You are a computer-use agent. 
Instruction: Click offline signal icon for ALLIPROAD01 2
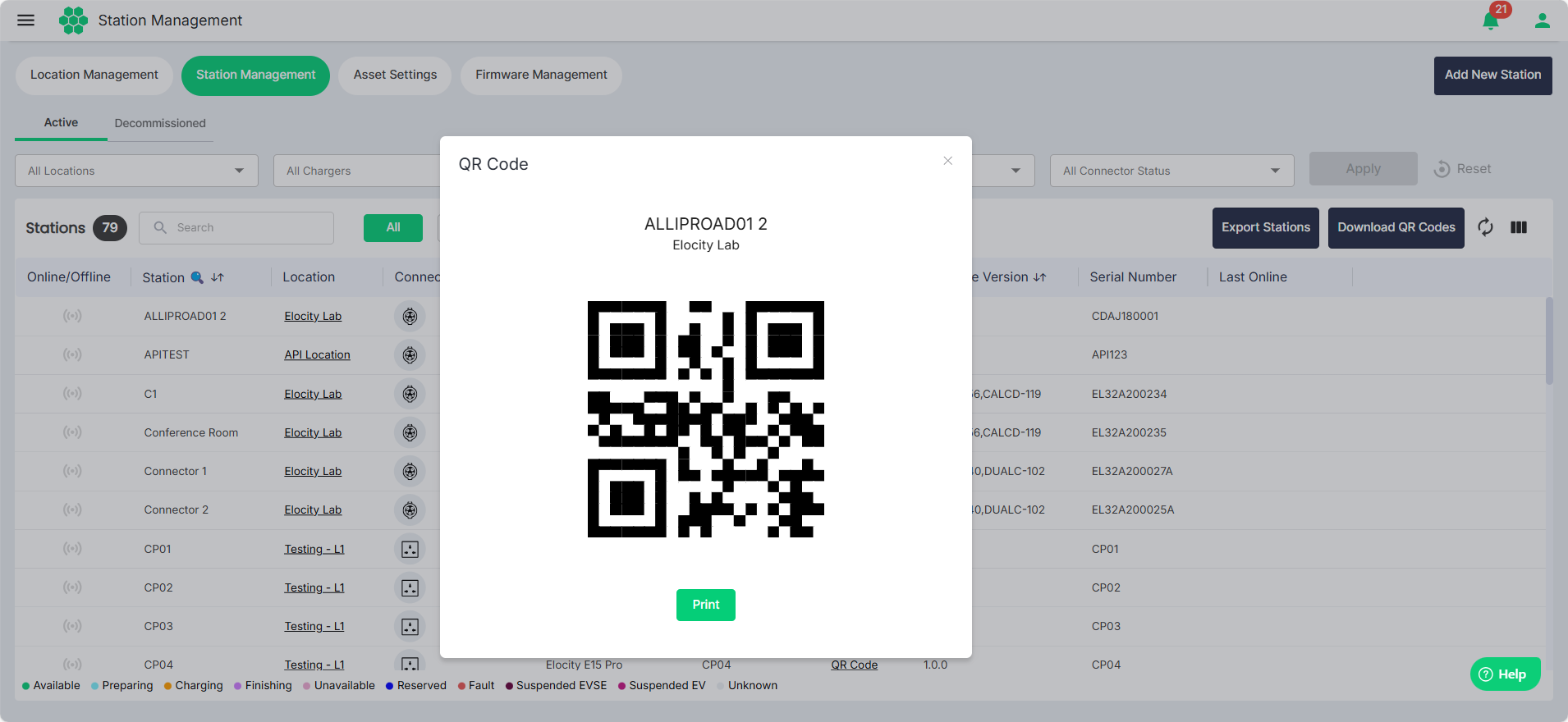point(72,316)
